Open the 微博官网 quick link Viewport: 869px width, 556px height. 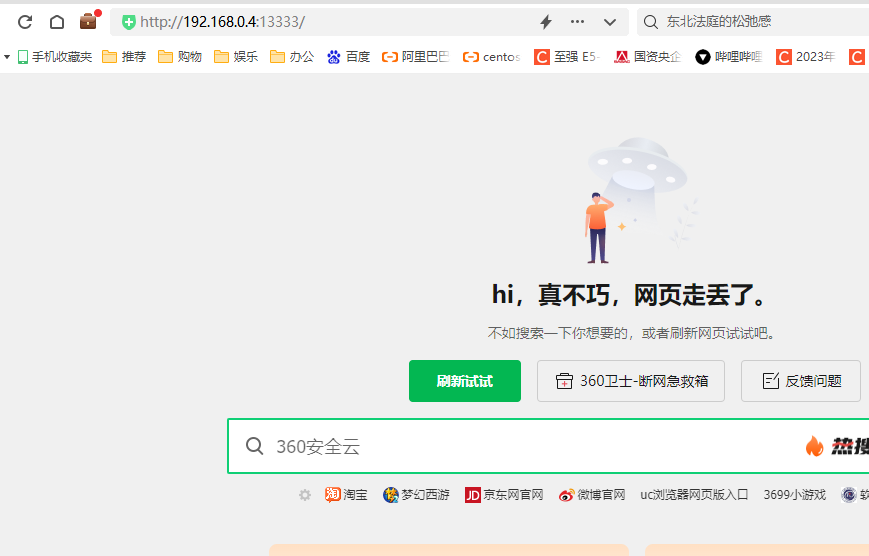592,494
